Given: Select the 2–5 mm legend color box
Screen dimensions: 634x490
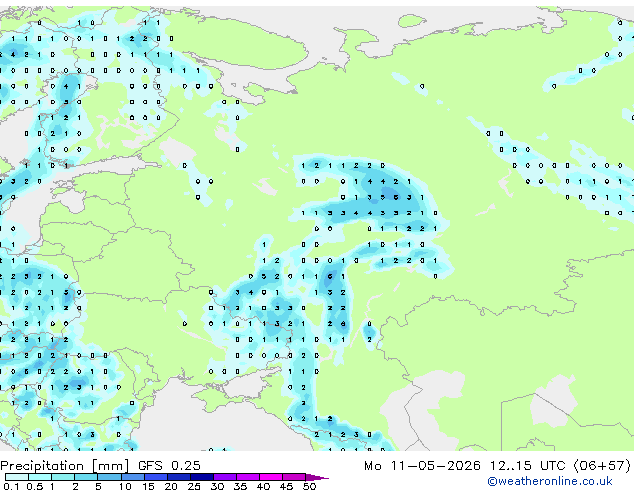Looking at the screenshot, I should 86,477.
